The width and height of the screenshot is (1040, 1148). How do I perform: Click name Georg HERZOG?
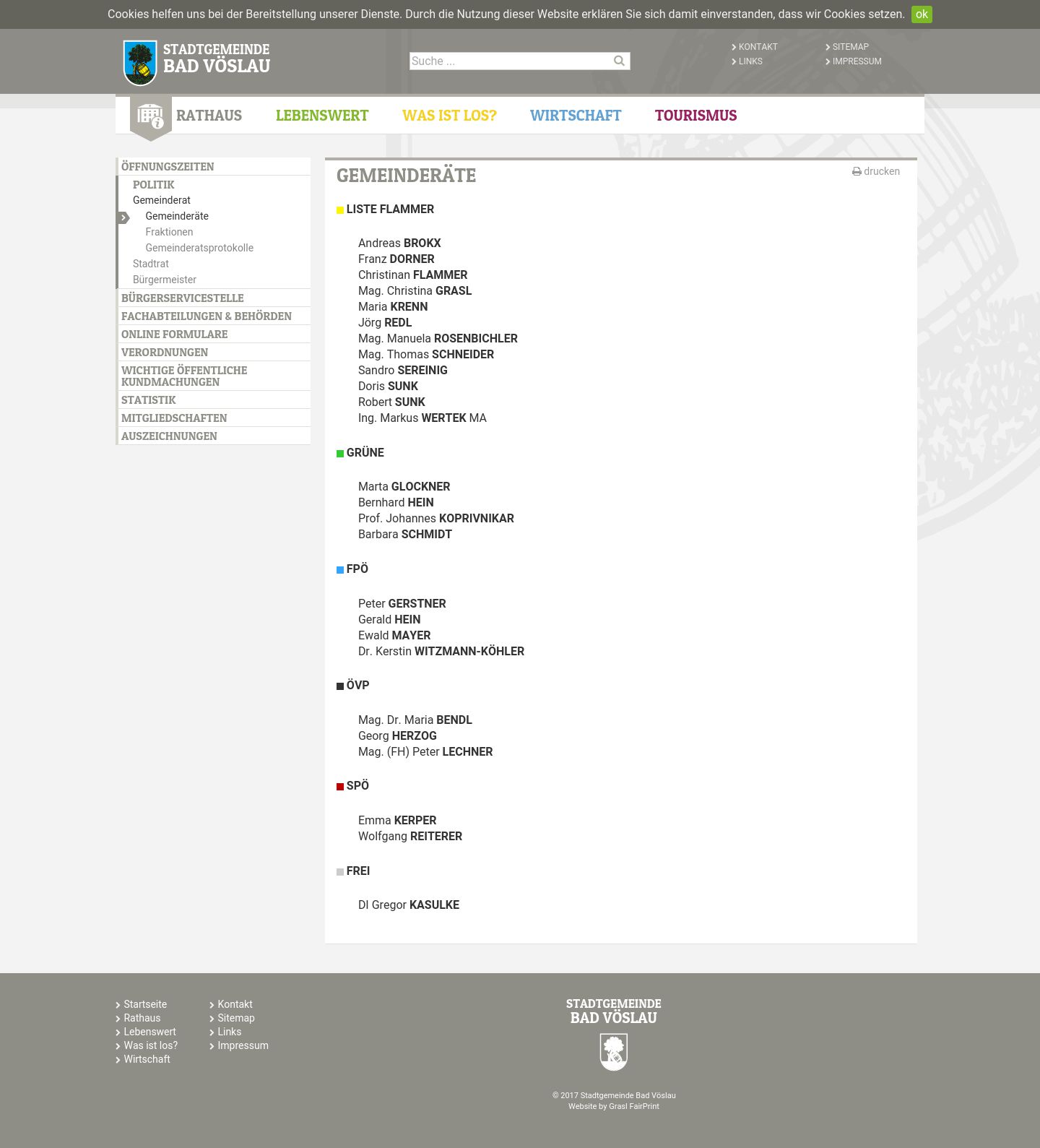(x=397, y=736)
